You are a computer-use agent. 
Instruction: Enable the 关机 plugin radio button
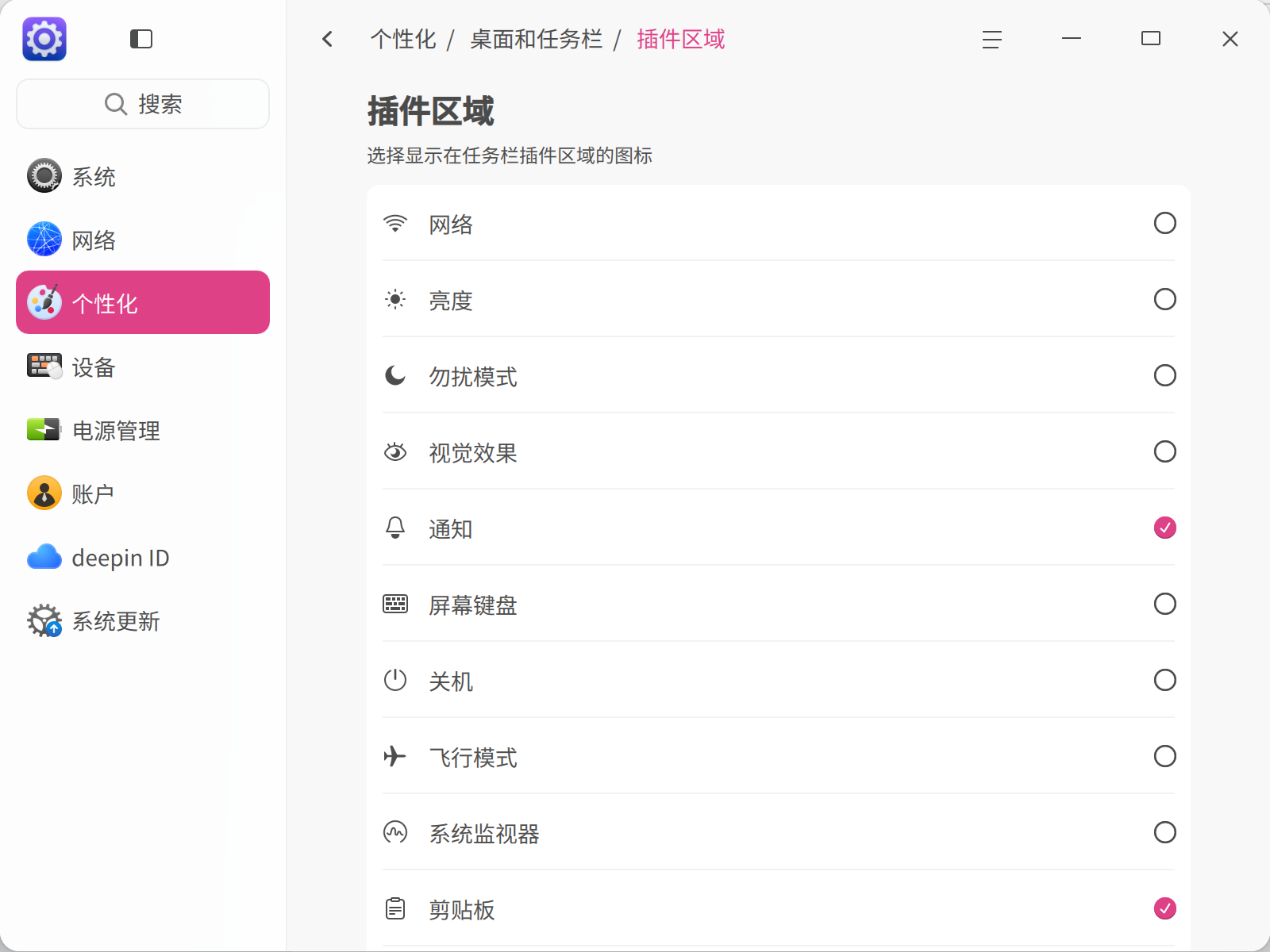(1164, 680)
